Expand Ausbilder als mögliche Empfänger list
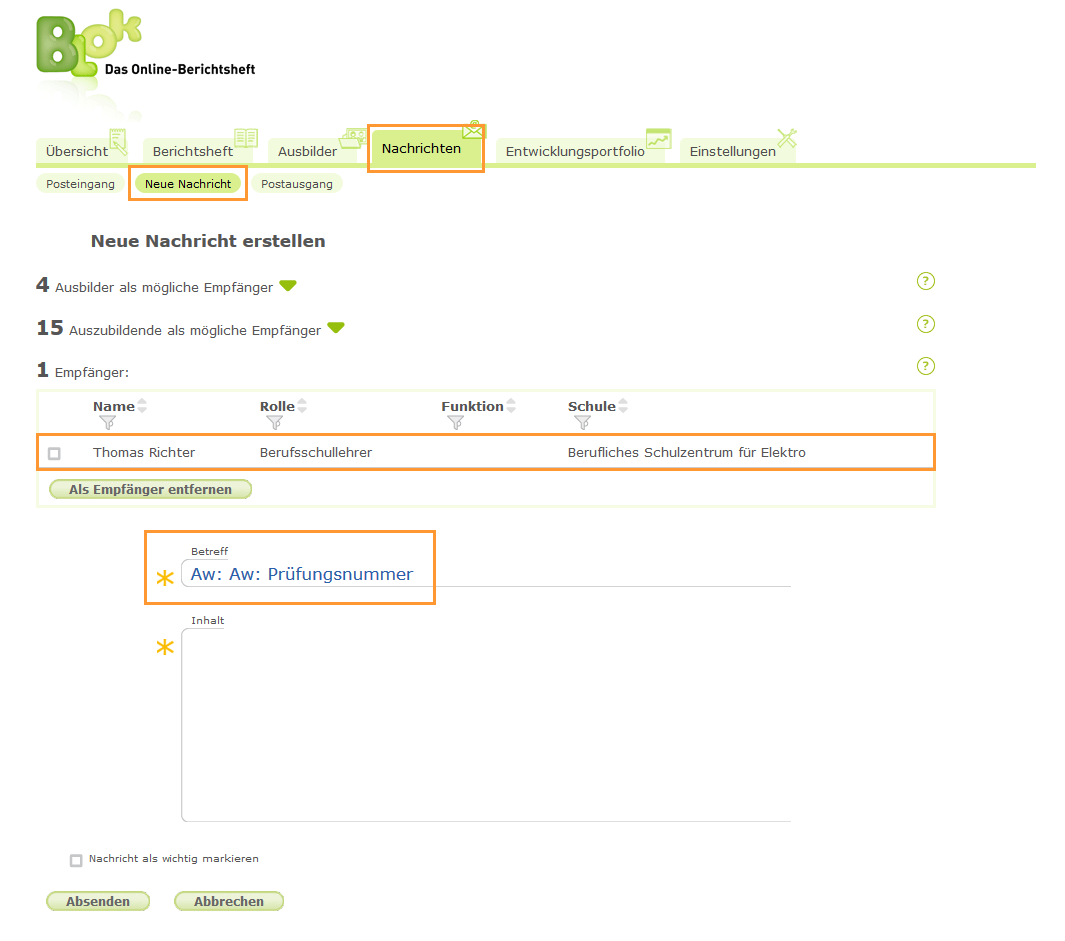 (x=288, y=286)
